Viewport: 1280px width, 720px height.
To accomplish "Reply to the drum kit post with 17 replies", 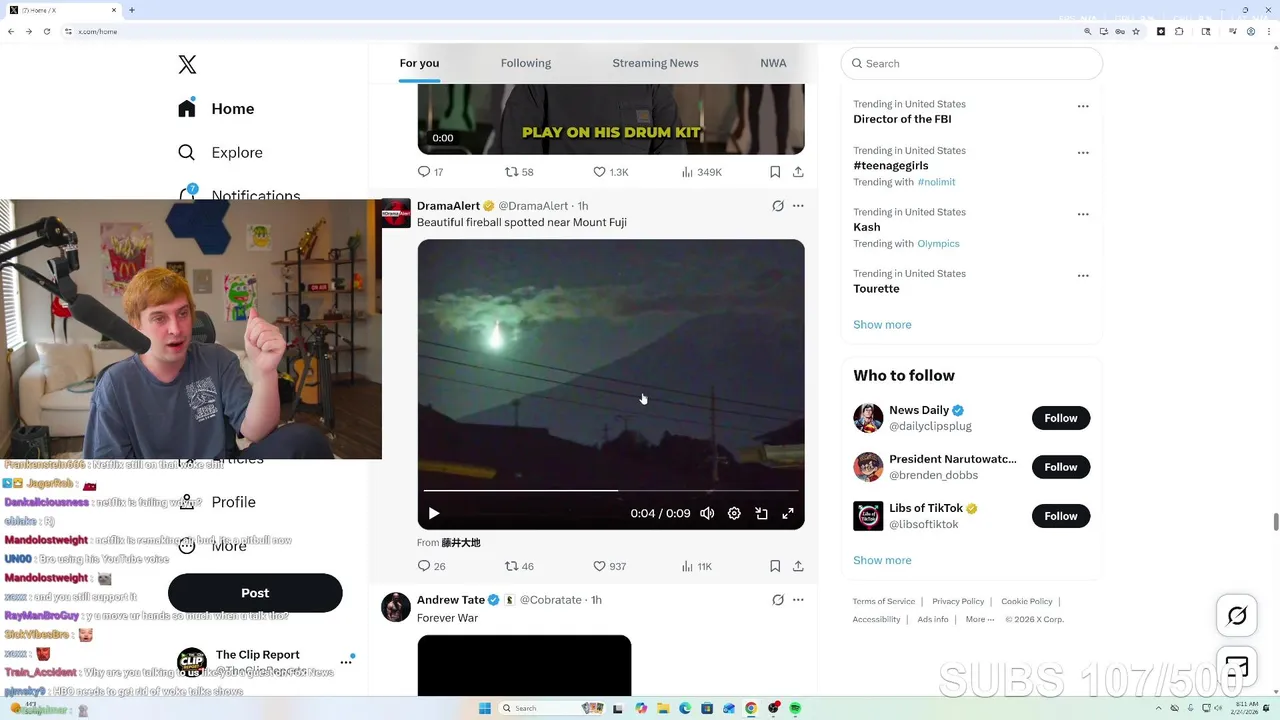I will [430, 172].
